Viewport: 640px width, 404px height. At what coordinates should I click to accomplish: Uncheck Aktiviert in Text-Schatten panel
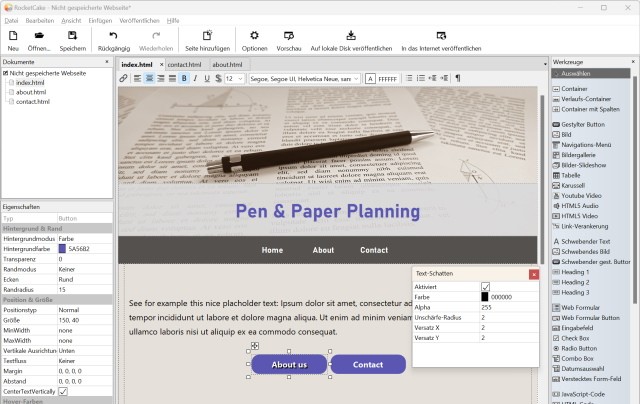(x=485, y=286)
